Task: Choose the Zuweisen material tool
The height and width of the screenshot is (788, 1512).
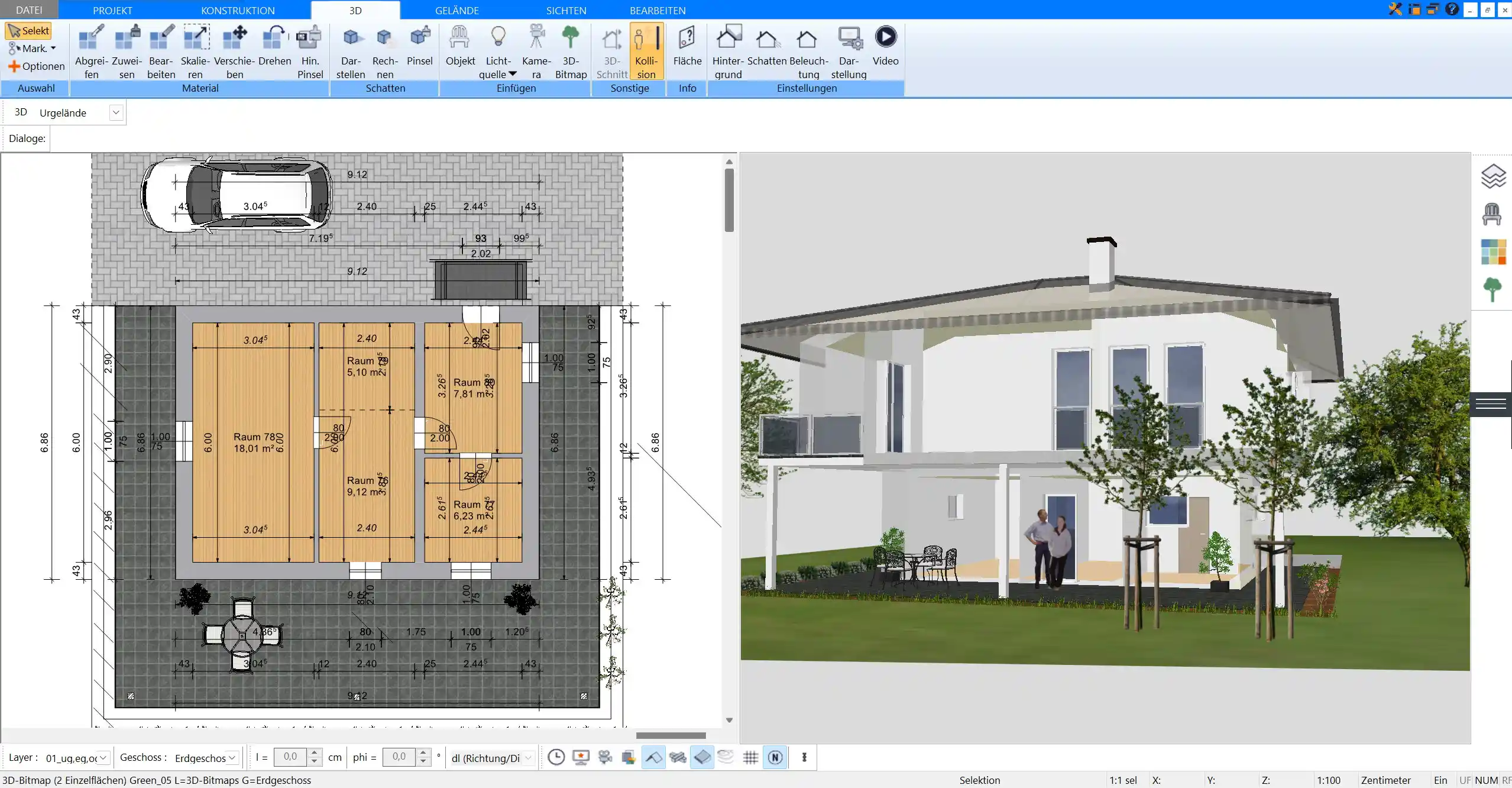Action: tap(127, 51)
